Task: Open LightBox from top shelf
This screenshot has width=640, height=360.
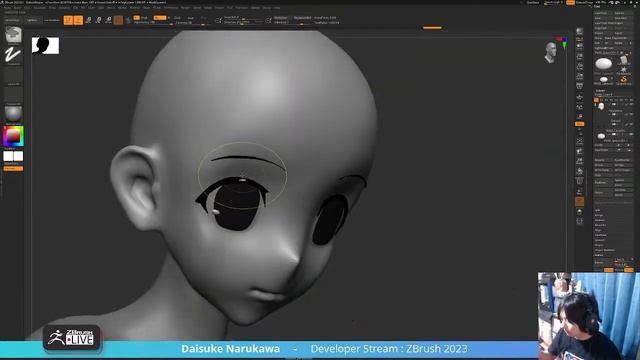Action: coord(32,20)
